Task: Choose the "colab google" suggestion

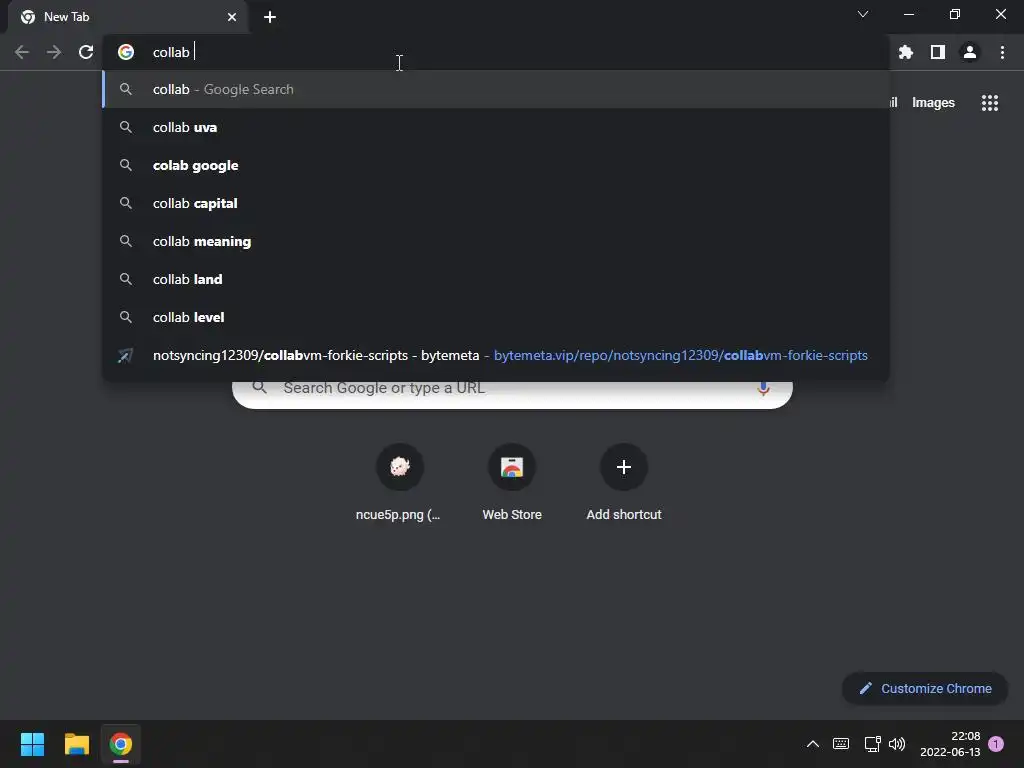Action: pos(496,165)
